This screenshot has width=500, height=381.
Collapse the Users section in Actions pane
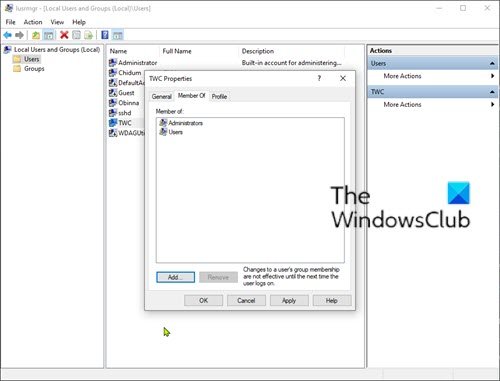point(492,63)
